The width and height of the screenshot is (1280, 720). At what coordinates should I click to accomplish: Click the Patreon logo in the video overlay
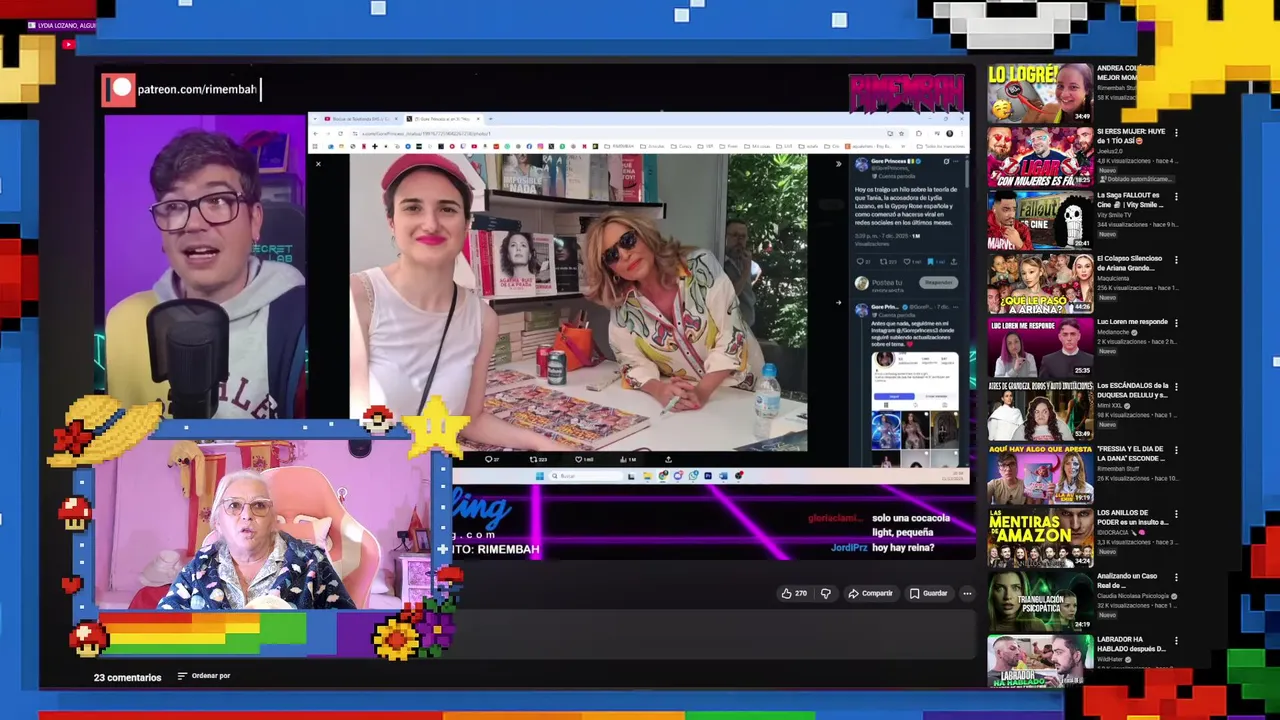(118, 89)
